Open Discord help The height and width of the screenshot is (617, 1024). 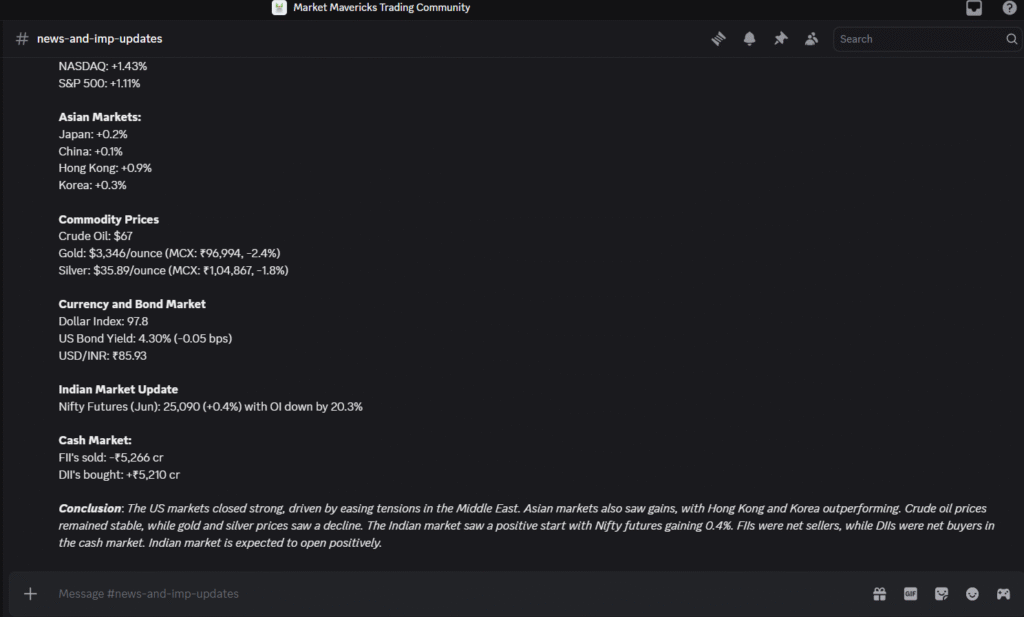click(x=1009, y=8)
